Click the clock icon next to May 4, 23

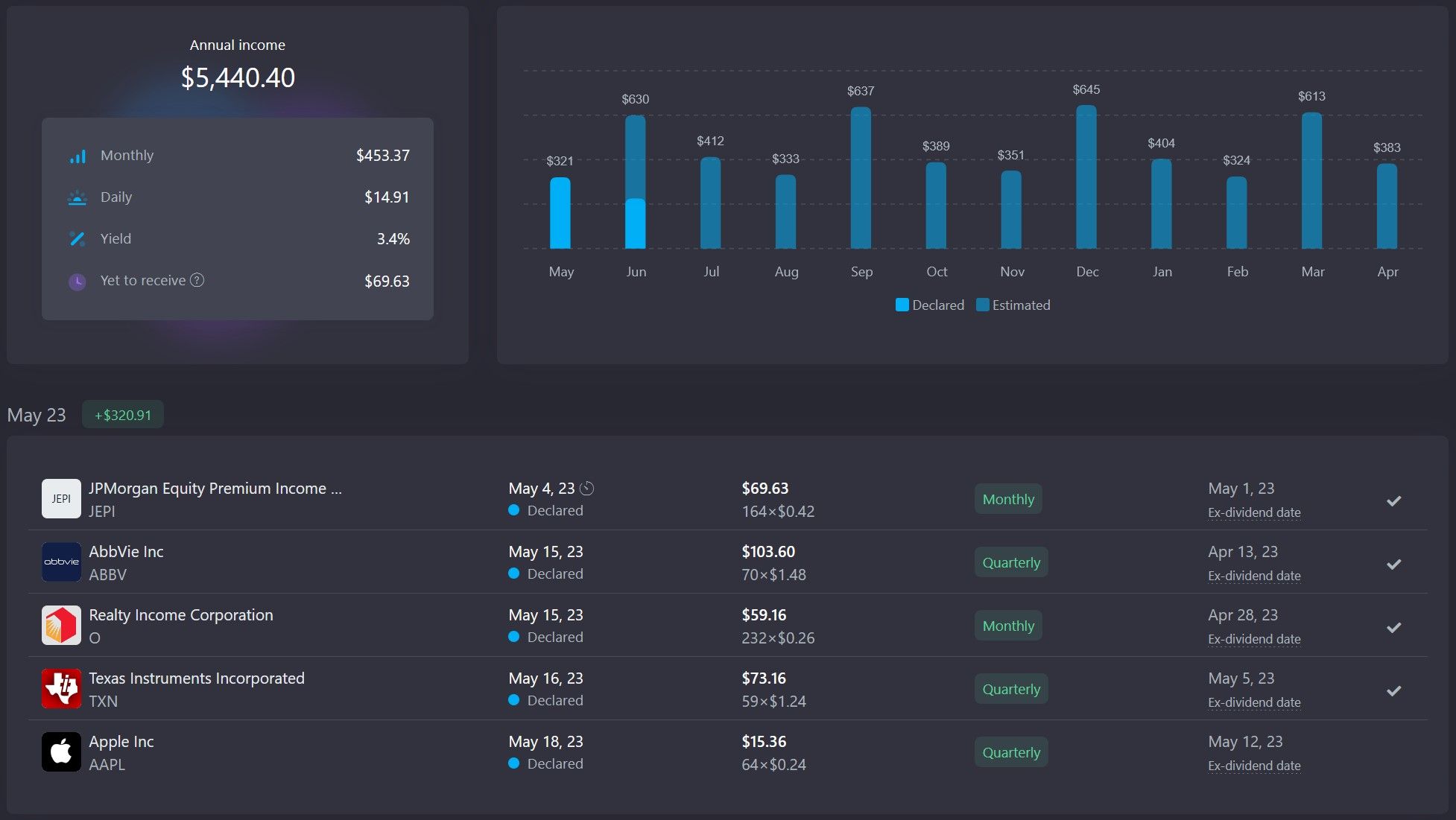587,489
